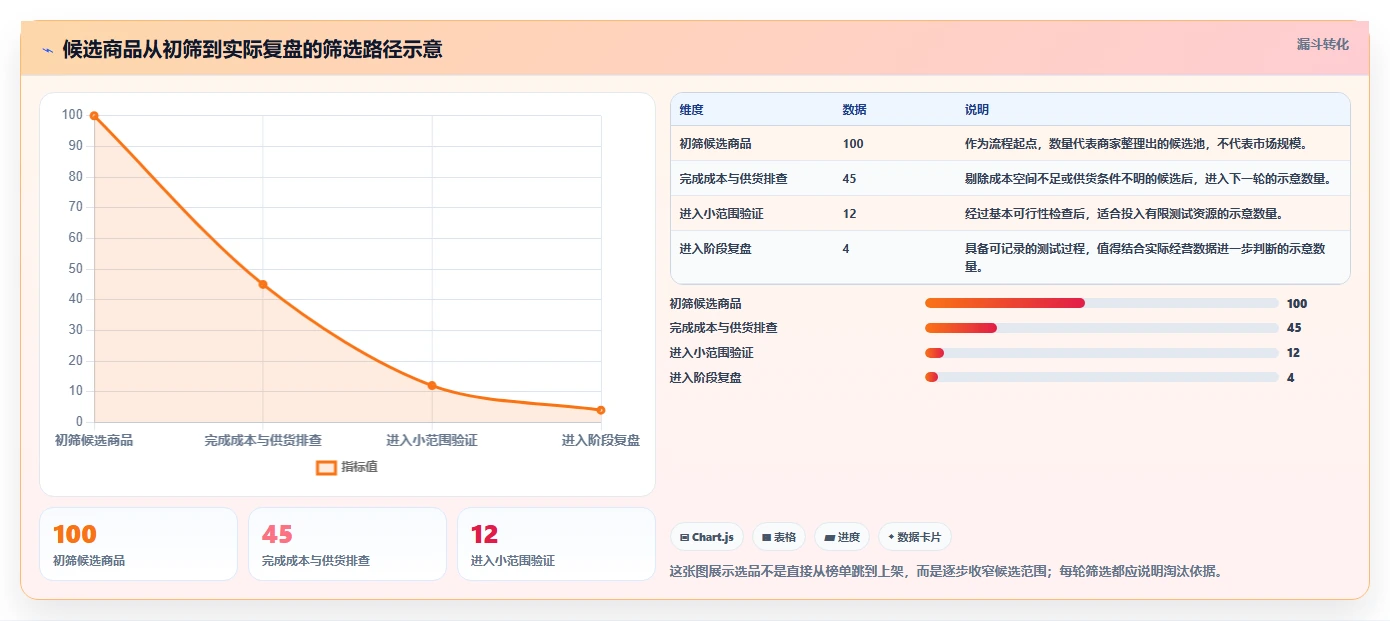Click the 维度 table column header
1390x621 pixels.
pos(691,110)
